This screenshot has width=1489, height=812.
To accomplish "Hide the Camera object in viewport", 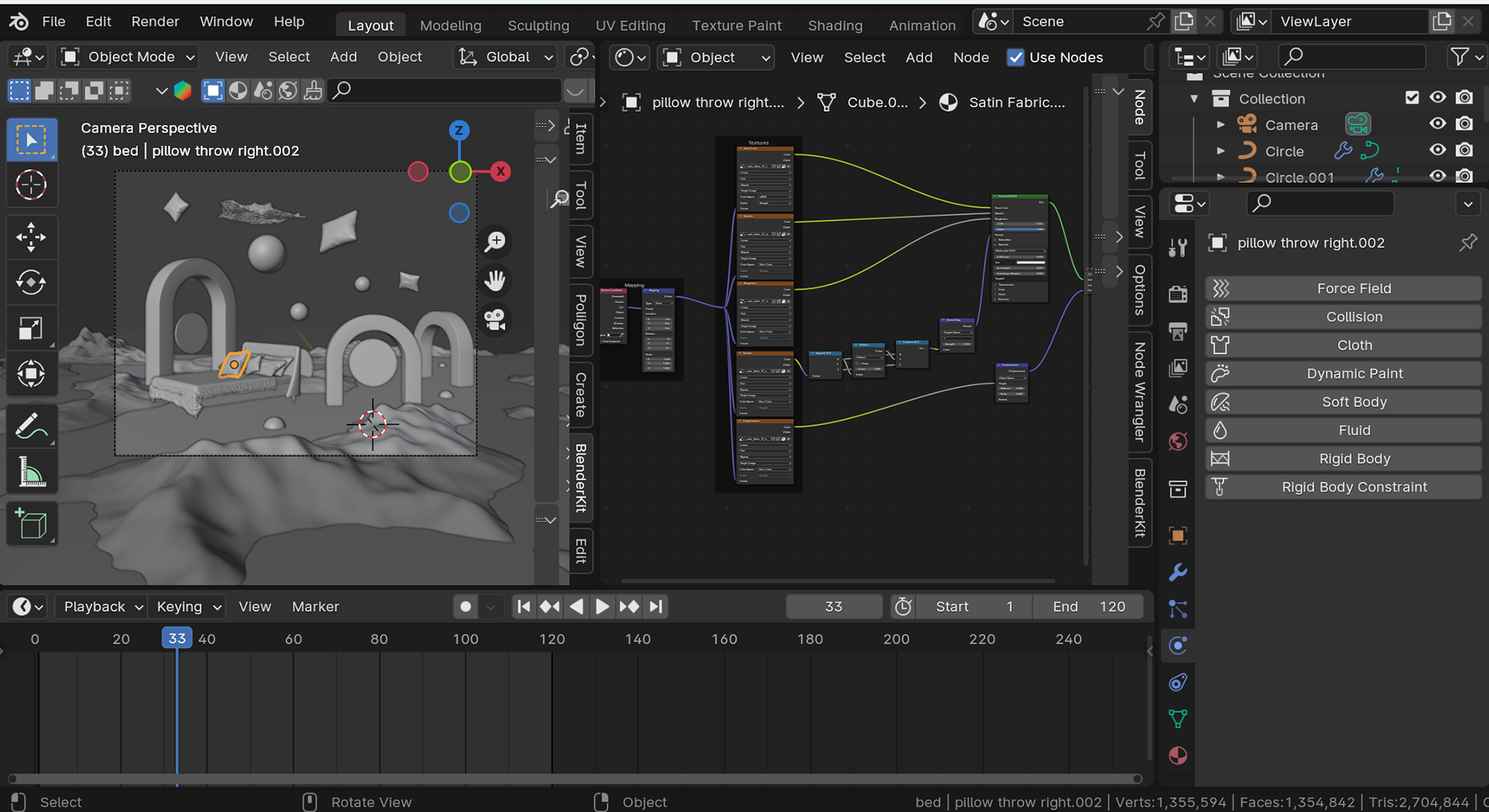I will 1438,124.
